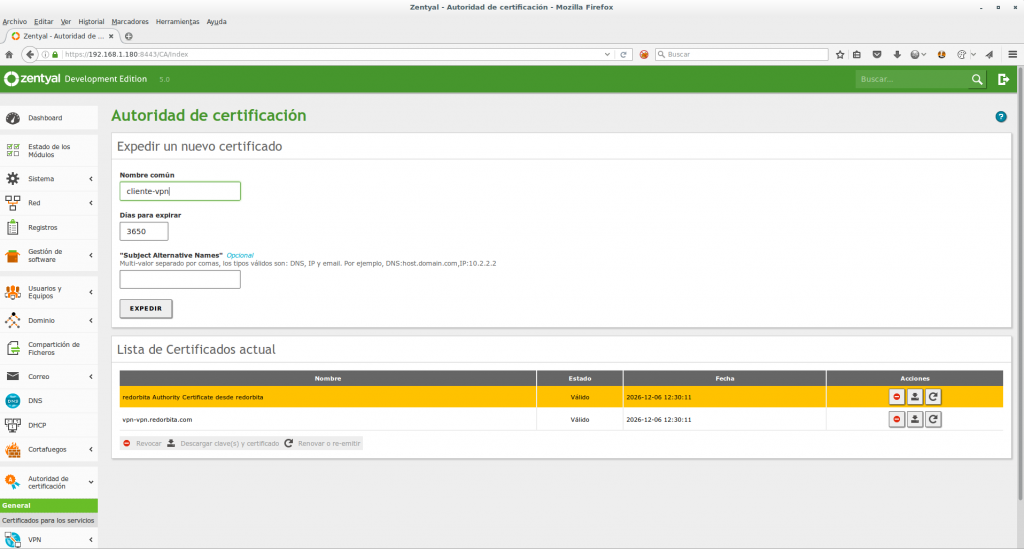The image size is (1024, 549).
Task: Renew the vpn-vpn.redorbita.com certificate
Action: (933, 420)
